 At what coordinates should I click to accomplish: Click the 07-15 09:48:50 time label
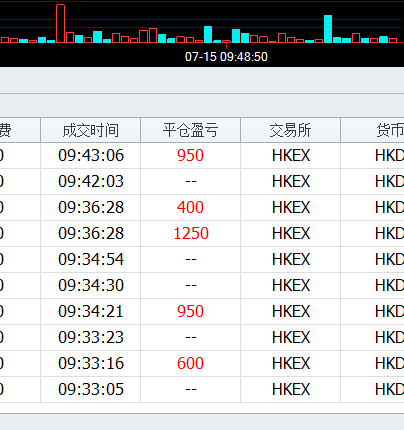(226, 57)
